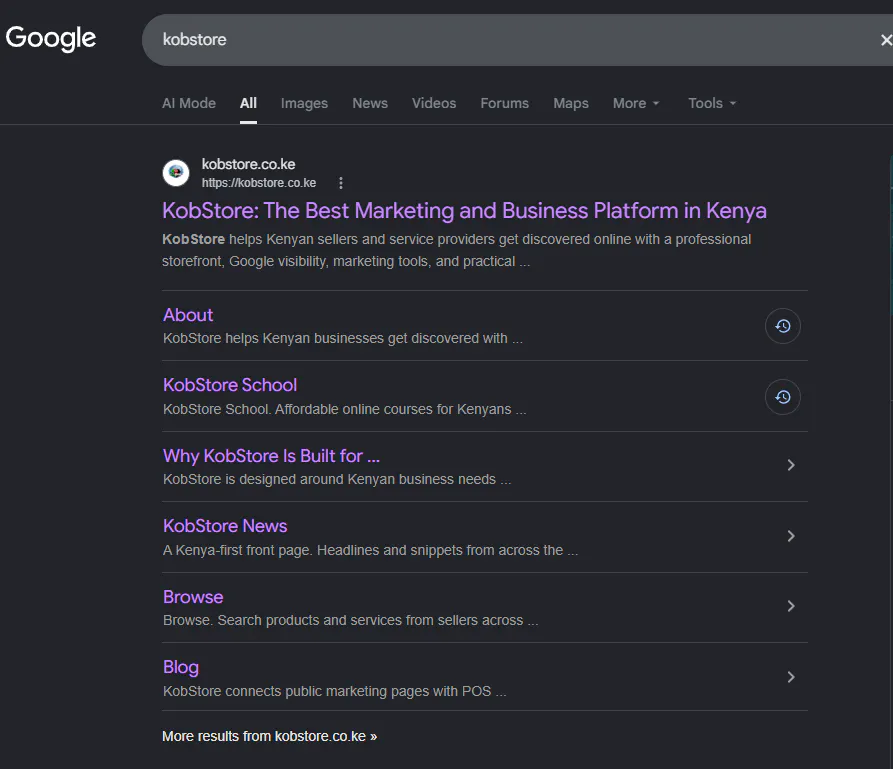Screen dimensions: 893x769
Task: Open the kobstore.co.ke site favicon
Action: tap(176, 173)
